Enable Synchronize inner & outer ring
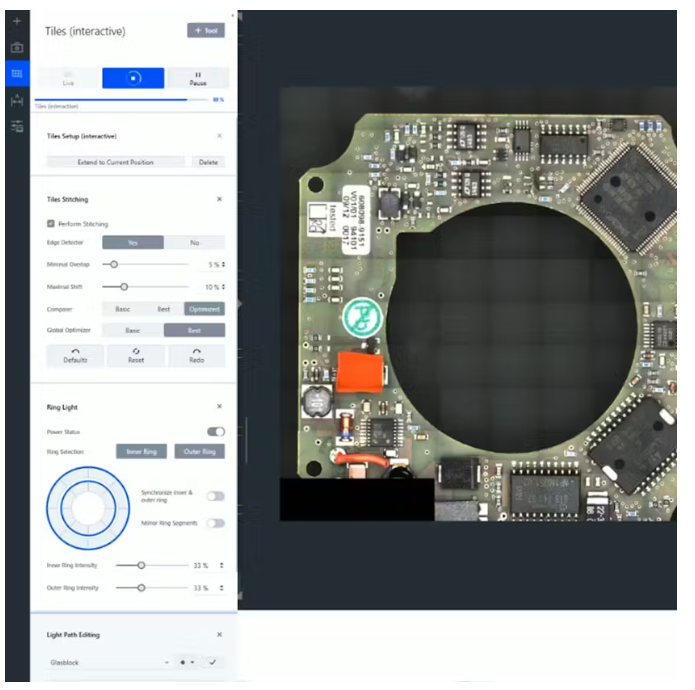The height and width of the screenshot is (690, 695). [x=215, y=496]
